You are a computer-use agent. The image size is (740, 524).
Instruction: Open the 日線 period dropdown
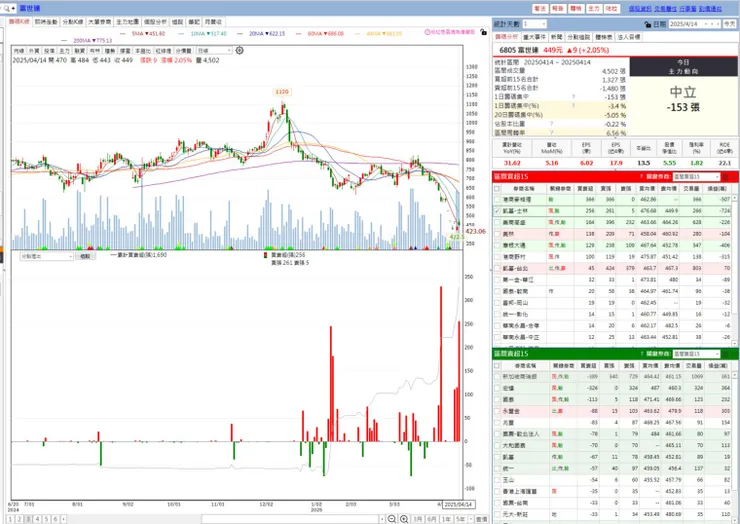click(214, 51)
